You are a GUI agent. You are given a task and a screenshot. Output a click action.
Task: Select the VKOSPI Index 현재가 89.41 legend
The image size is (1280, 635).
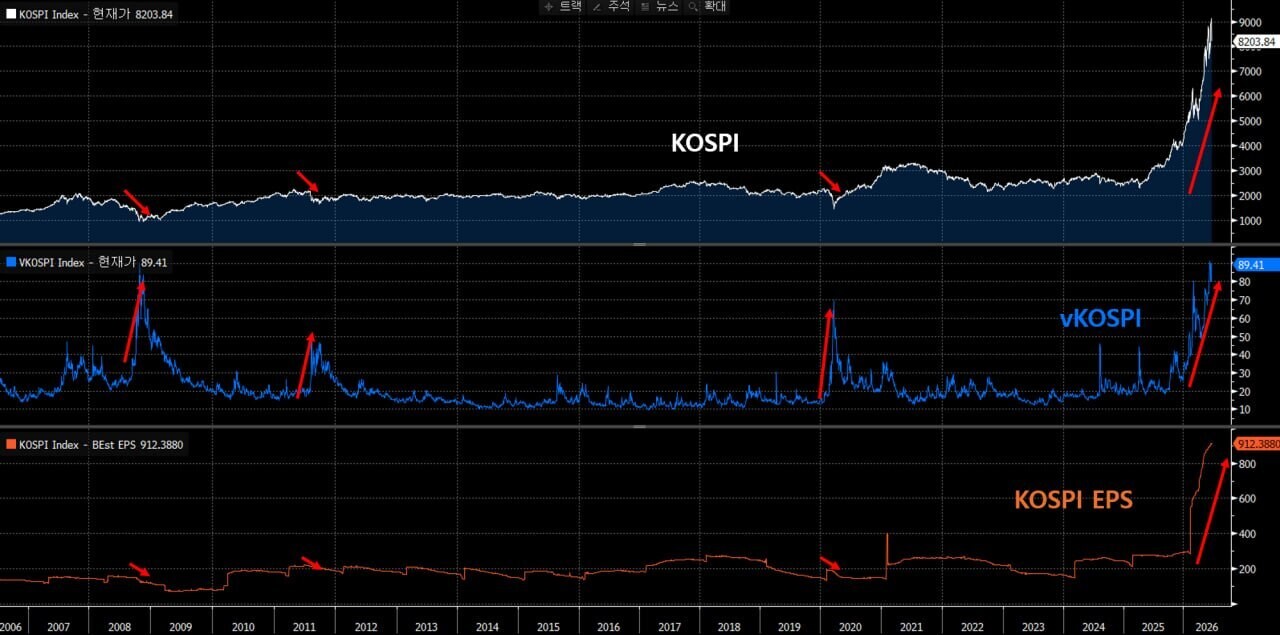click(86, 263)
